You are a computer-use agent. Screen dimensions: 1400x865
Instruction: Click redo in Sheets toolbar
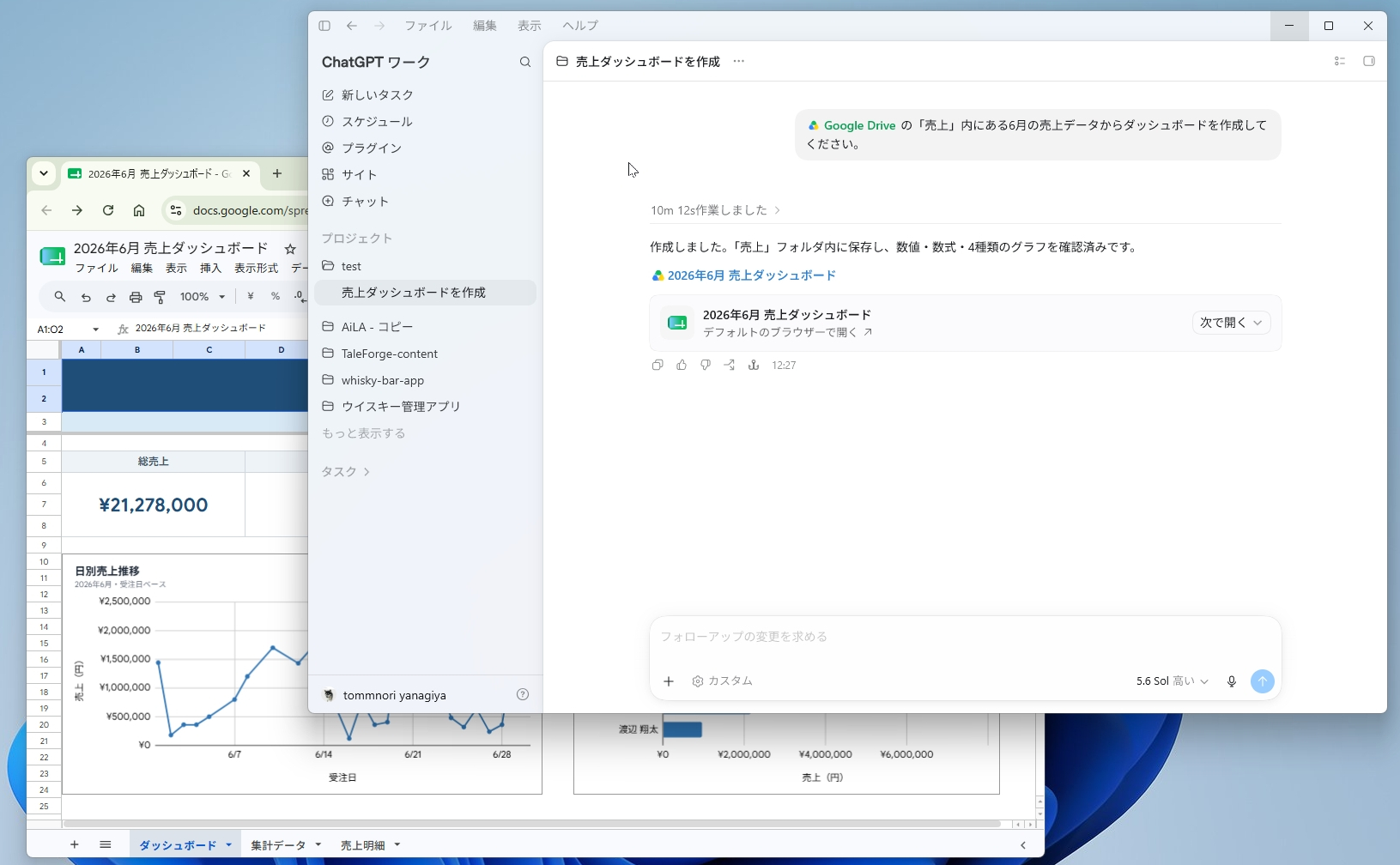[x=111, y=297]
